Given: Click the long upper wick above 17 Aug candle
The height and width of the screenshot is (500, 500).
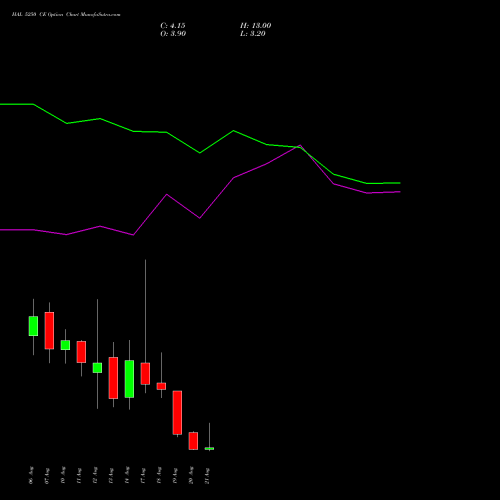Looking at the screenshot, I should 145,311.
